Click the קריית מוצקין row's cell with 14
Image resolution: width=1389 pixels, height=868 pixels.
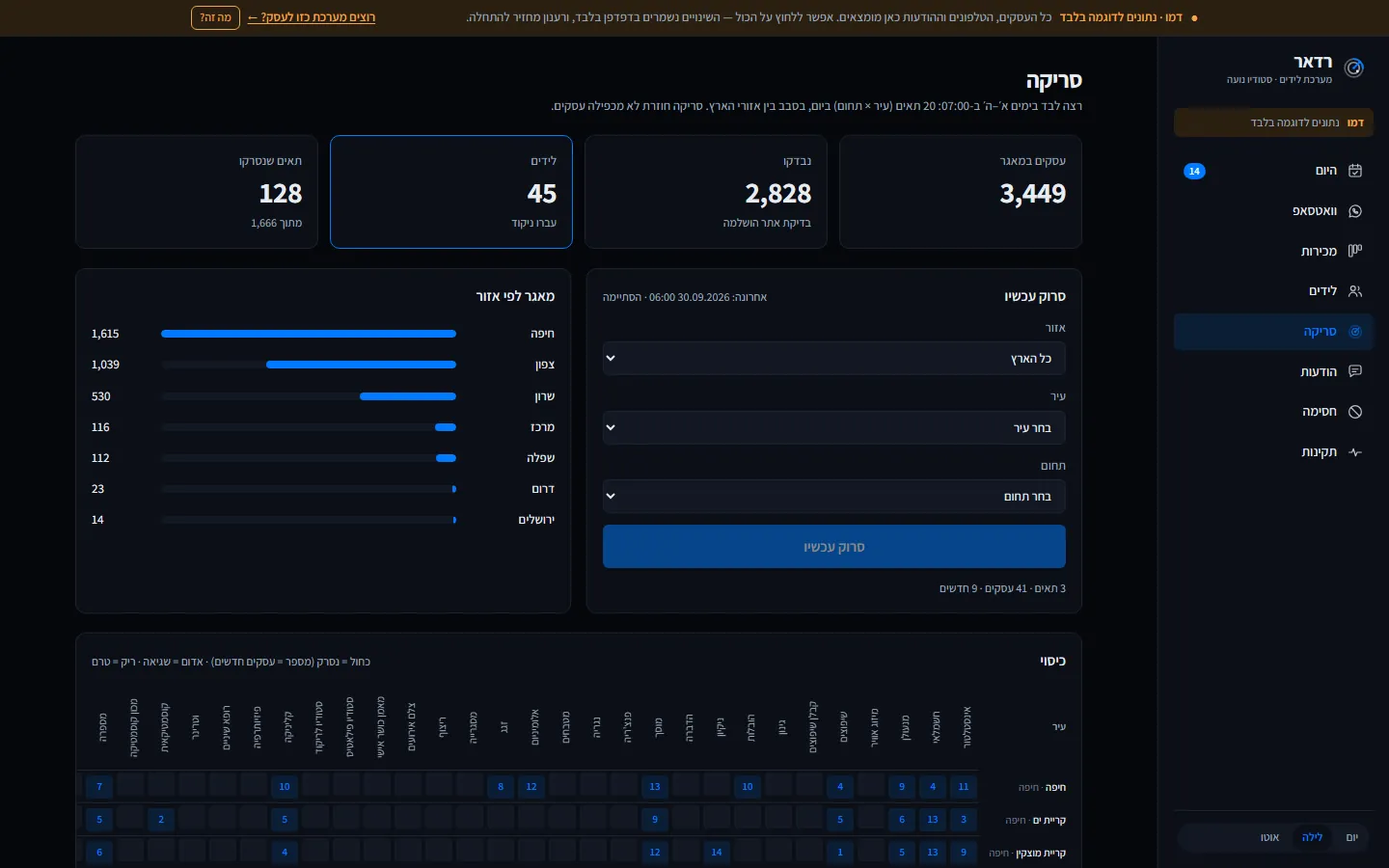pos(717,853)
